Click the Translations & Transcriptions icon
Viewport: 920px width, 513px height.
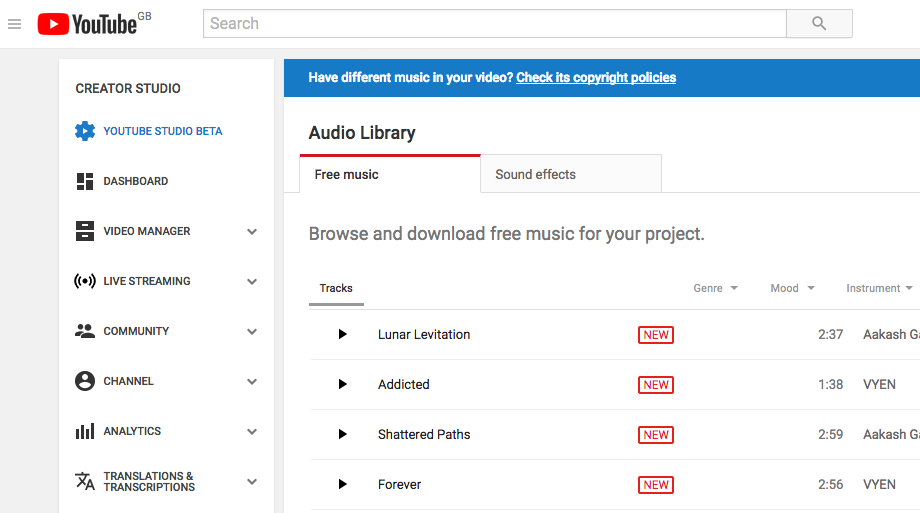coord(85,481)
